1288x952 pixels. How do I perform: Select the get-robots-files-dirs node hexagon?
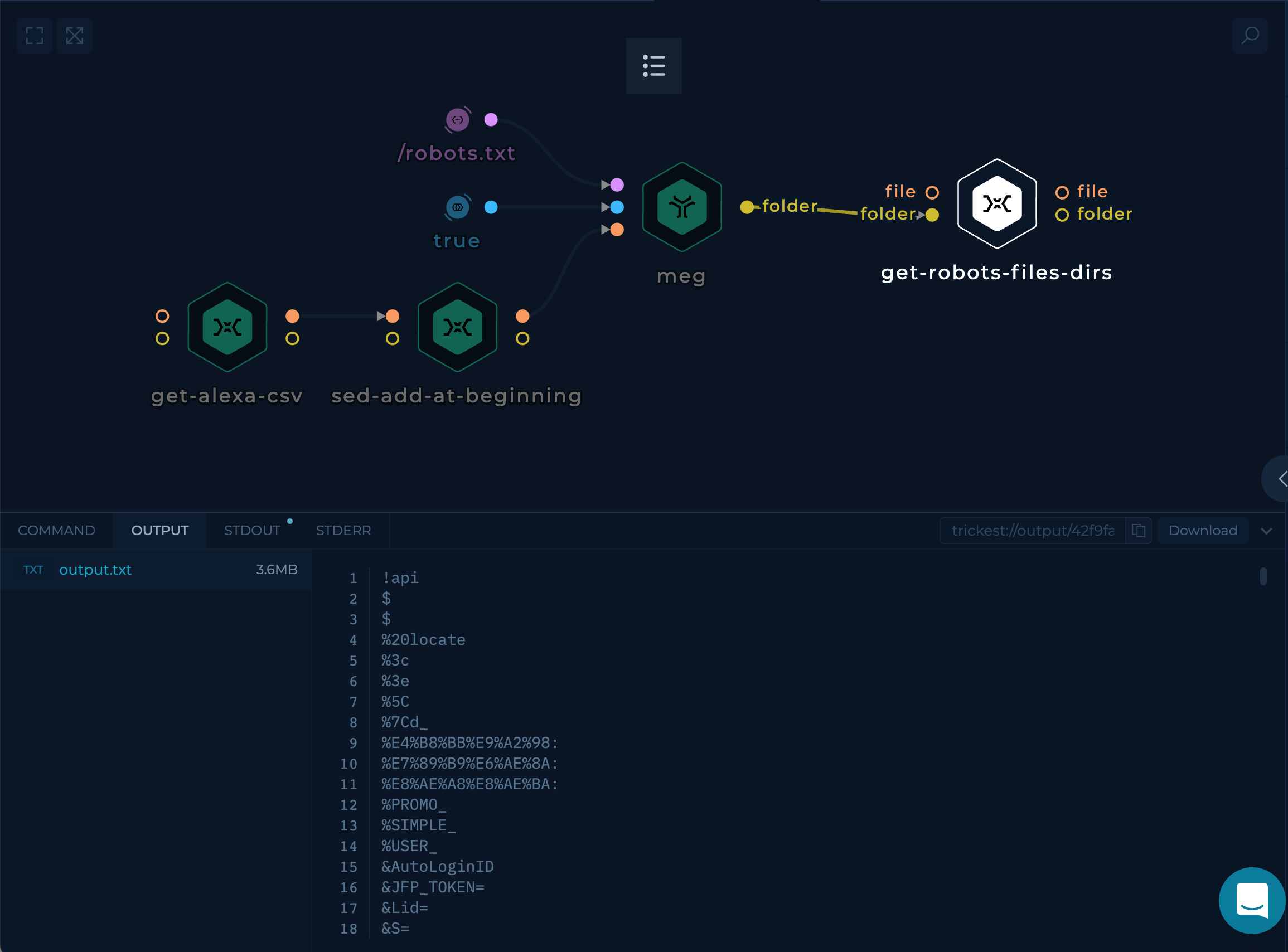(997, 203)
